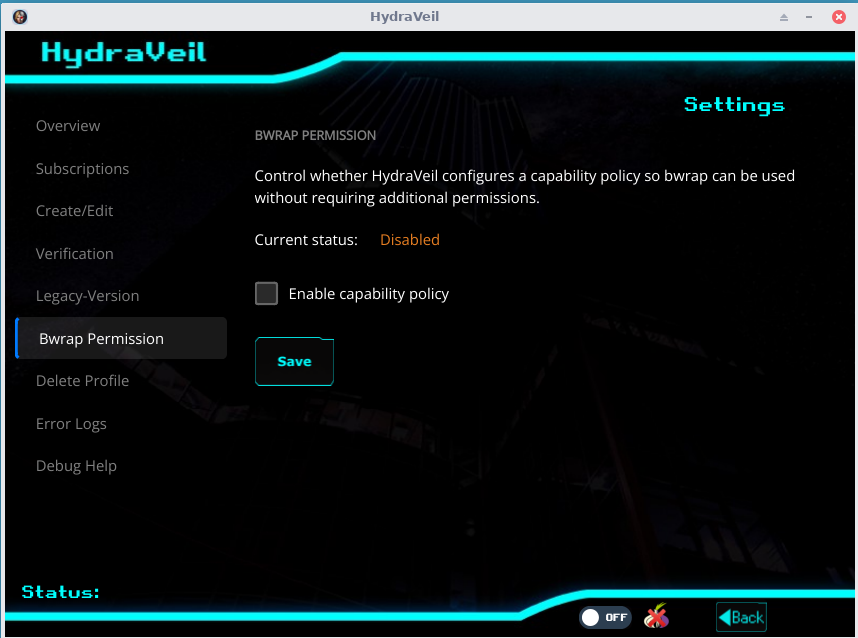
Task: Open the Delete Profile page
Action: tap(82, 381)
